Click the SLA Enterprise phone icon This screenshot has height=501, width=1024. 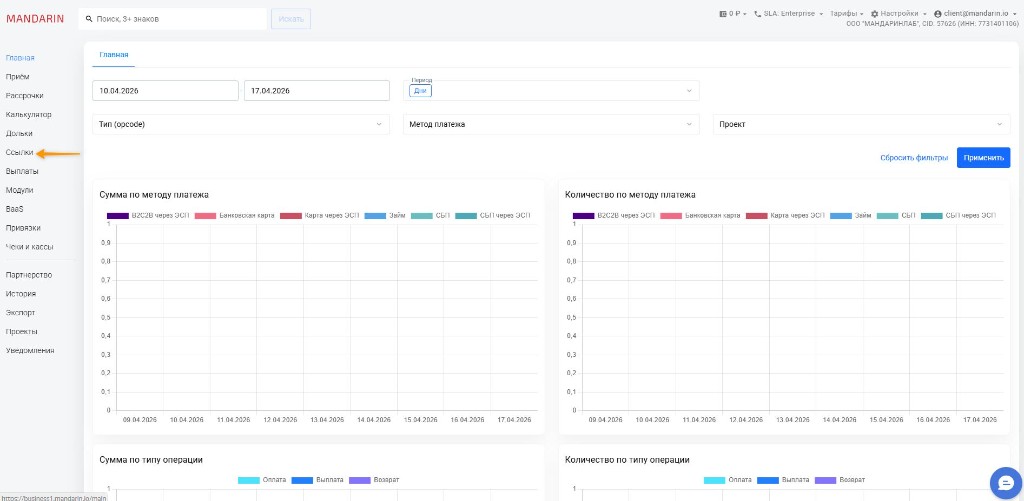click(x=757, y=14)
